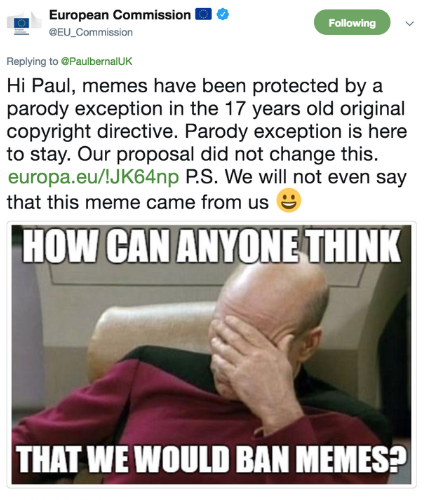Click the 'P.S. We will not even say' text
Image resolution: width=442 pixels, height=500 pixels.
pyautogui.click(x=296, y=177)
